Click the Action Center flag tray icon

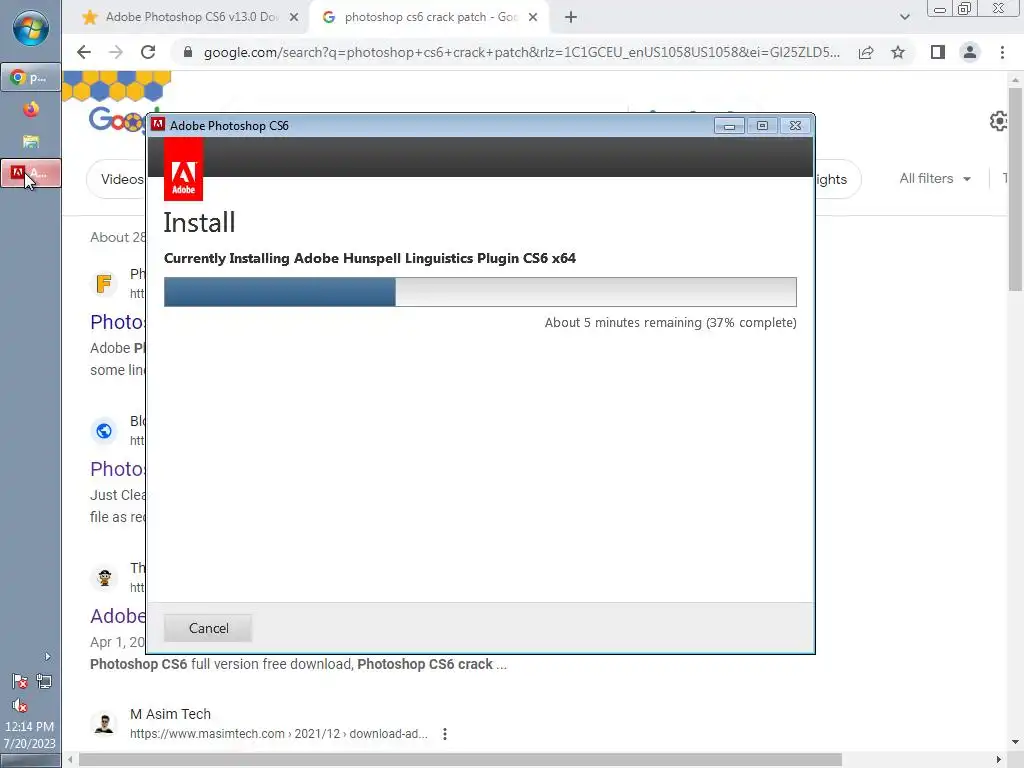pos(20,682)
